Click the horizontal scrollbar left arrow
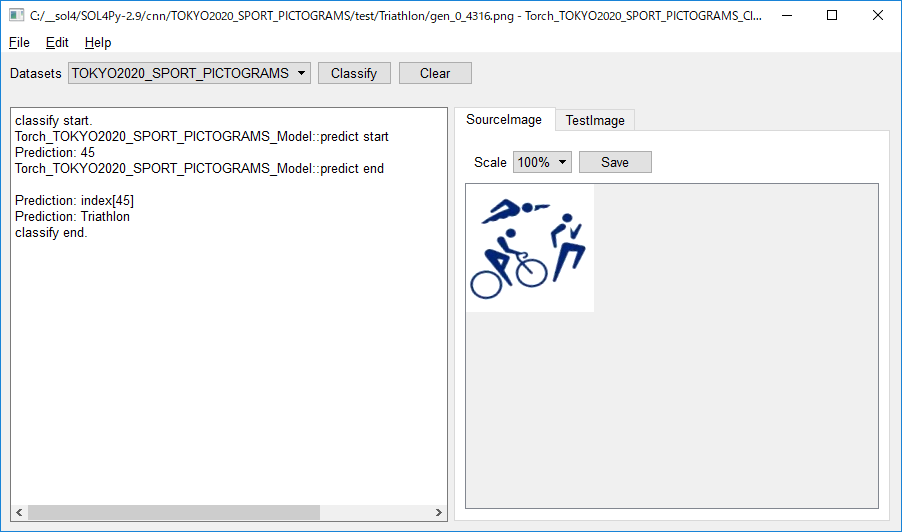 20,512
